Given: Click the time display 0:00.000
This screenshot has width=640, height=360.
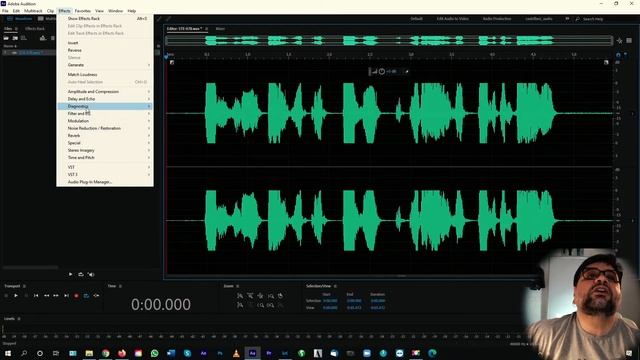Looking at the screenshot, I should 161,304.
